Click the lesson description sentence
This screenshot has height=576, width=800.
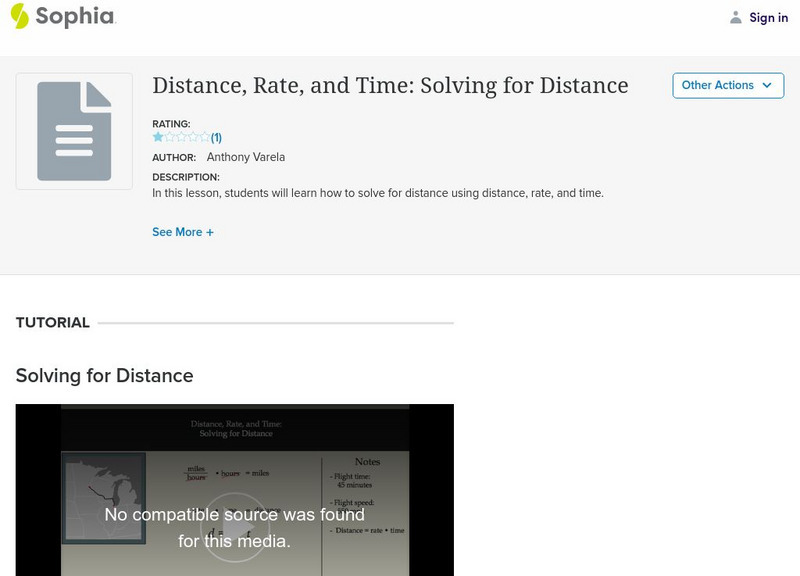(378, 193)
